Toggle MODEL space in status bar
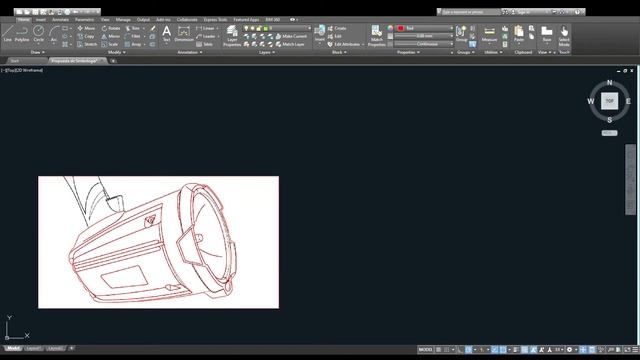Viewport: 640px width, 360px height. [x=425, y=349]
